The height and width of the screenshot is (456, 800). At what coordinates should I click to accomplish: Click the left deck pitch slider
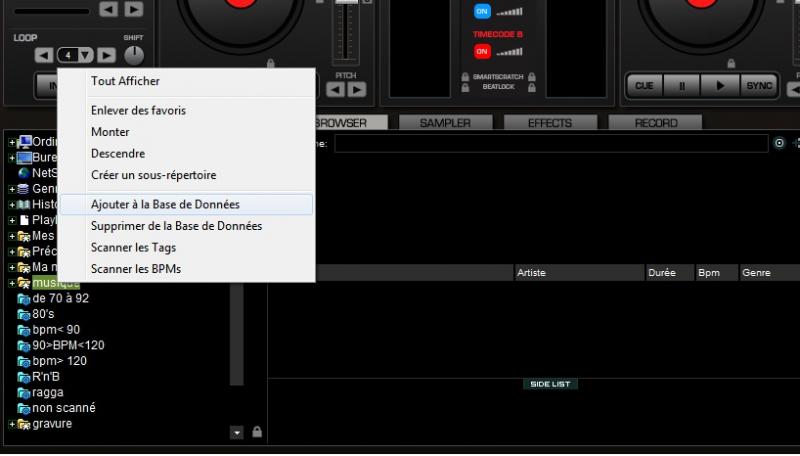[346, 31]
